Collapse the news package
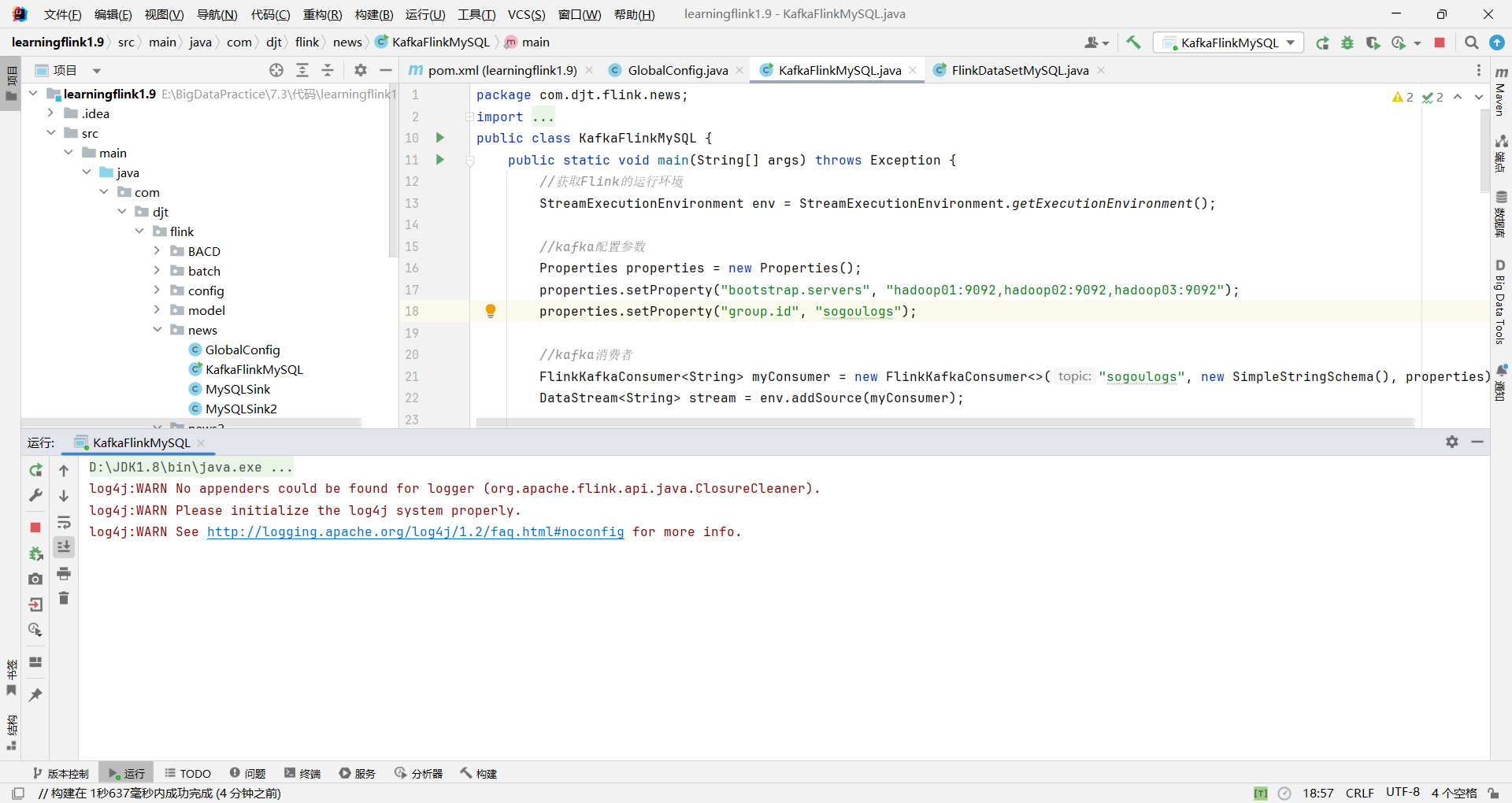This screenshot has width=1512, height=803. tap(157, 330)
